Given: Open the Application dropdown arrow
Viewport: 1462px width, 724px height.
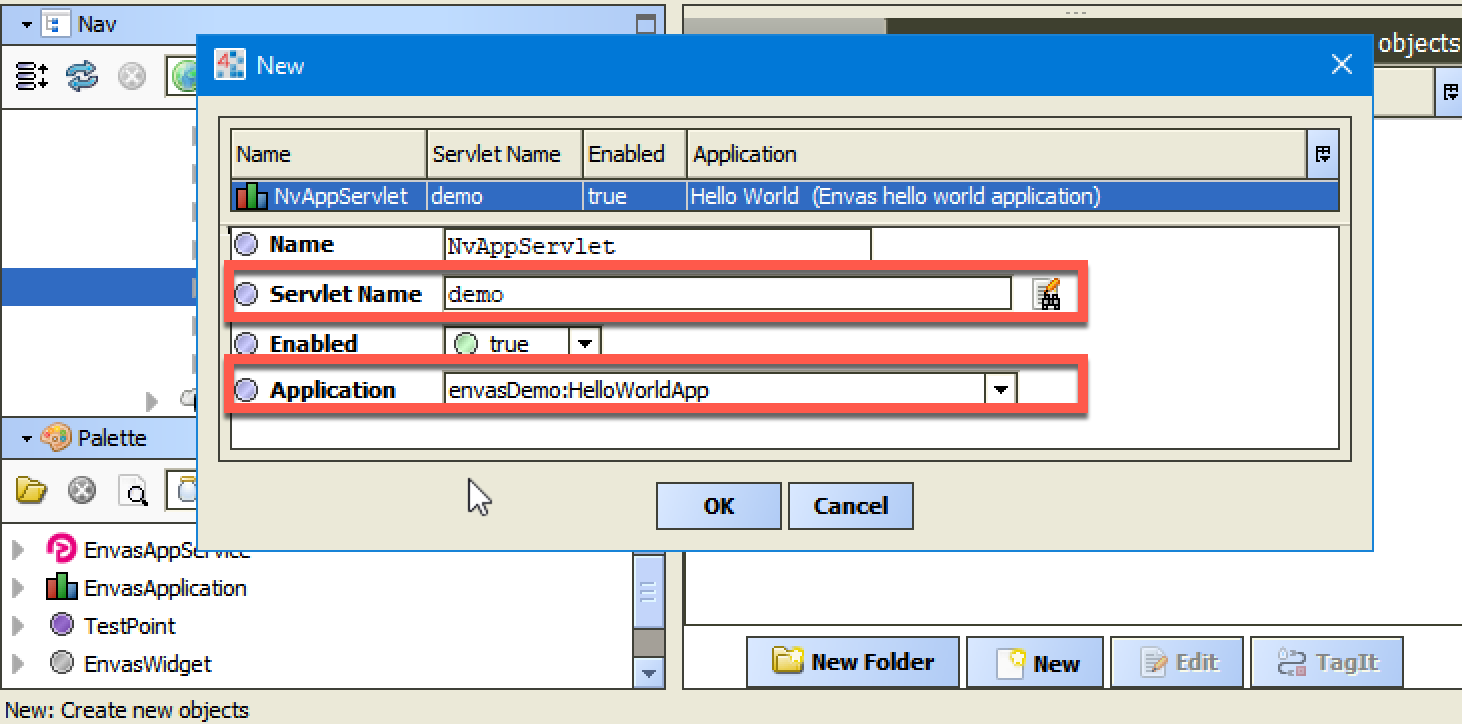Looking at the screenshot, I should 1000,390.
